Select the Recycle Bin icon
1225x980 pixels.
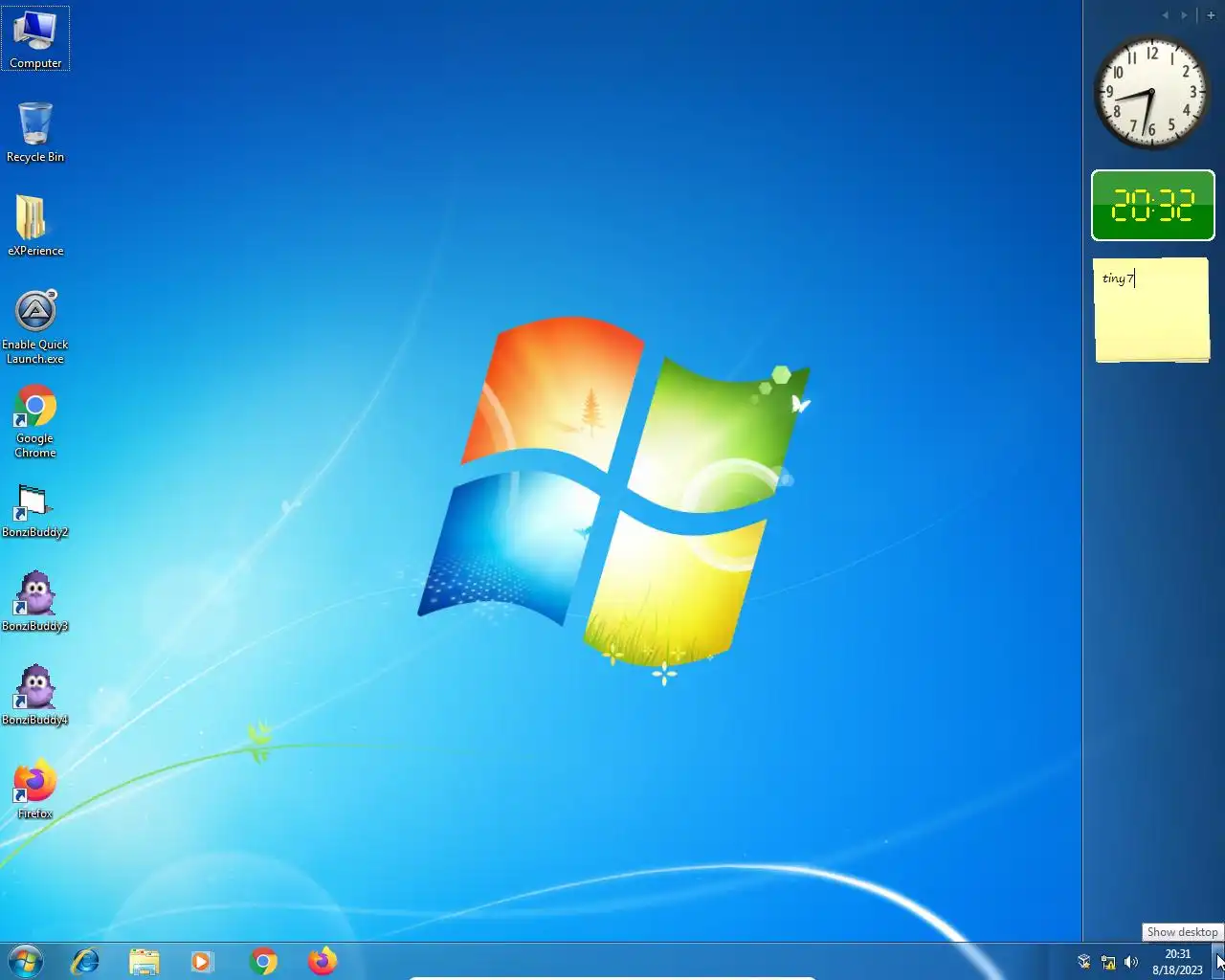(35, 132)
